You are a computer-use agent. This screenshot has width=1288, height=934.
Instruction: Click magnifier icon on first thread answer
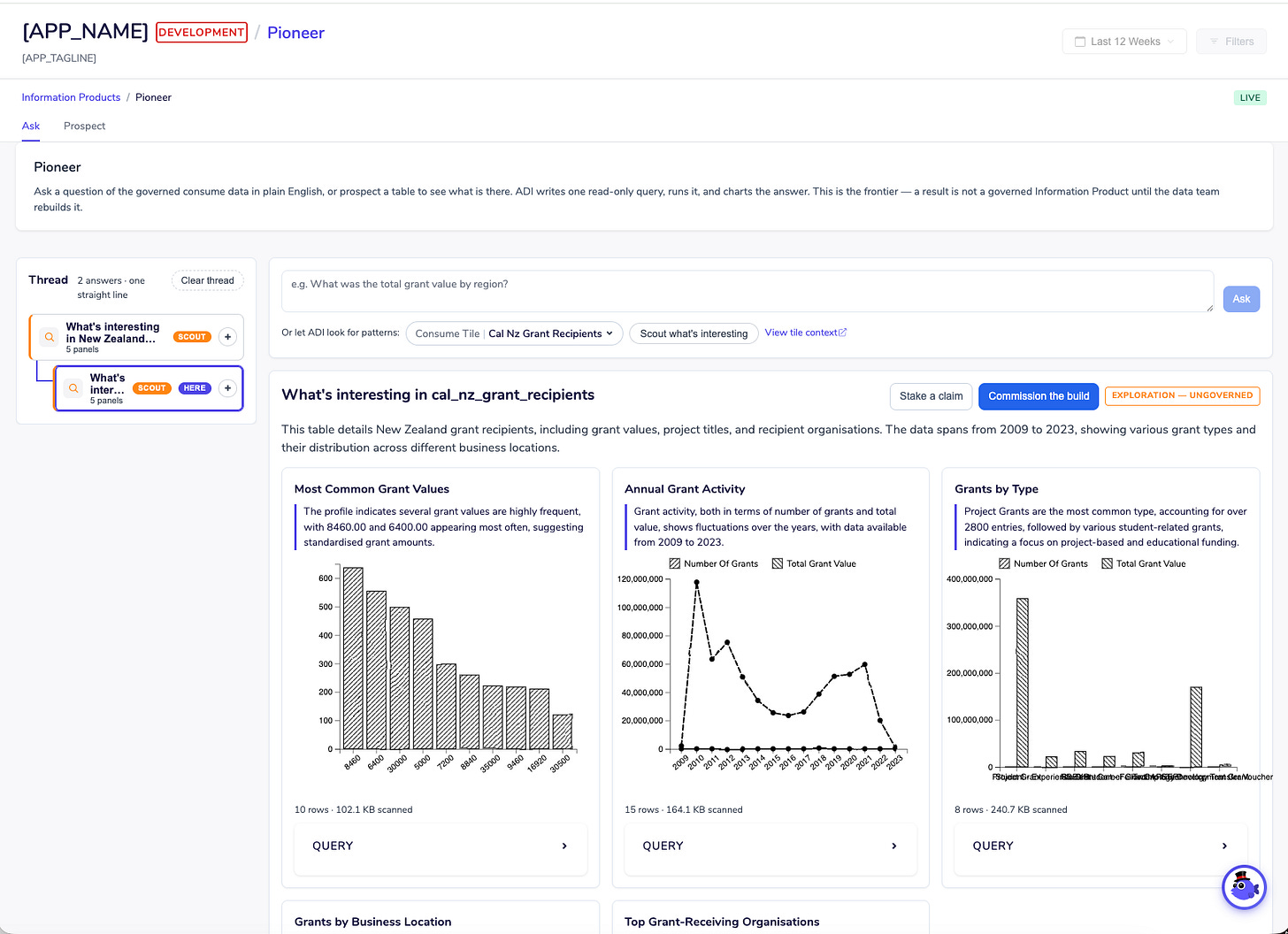tap(50, 337)
